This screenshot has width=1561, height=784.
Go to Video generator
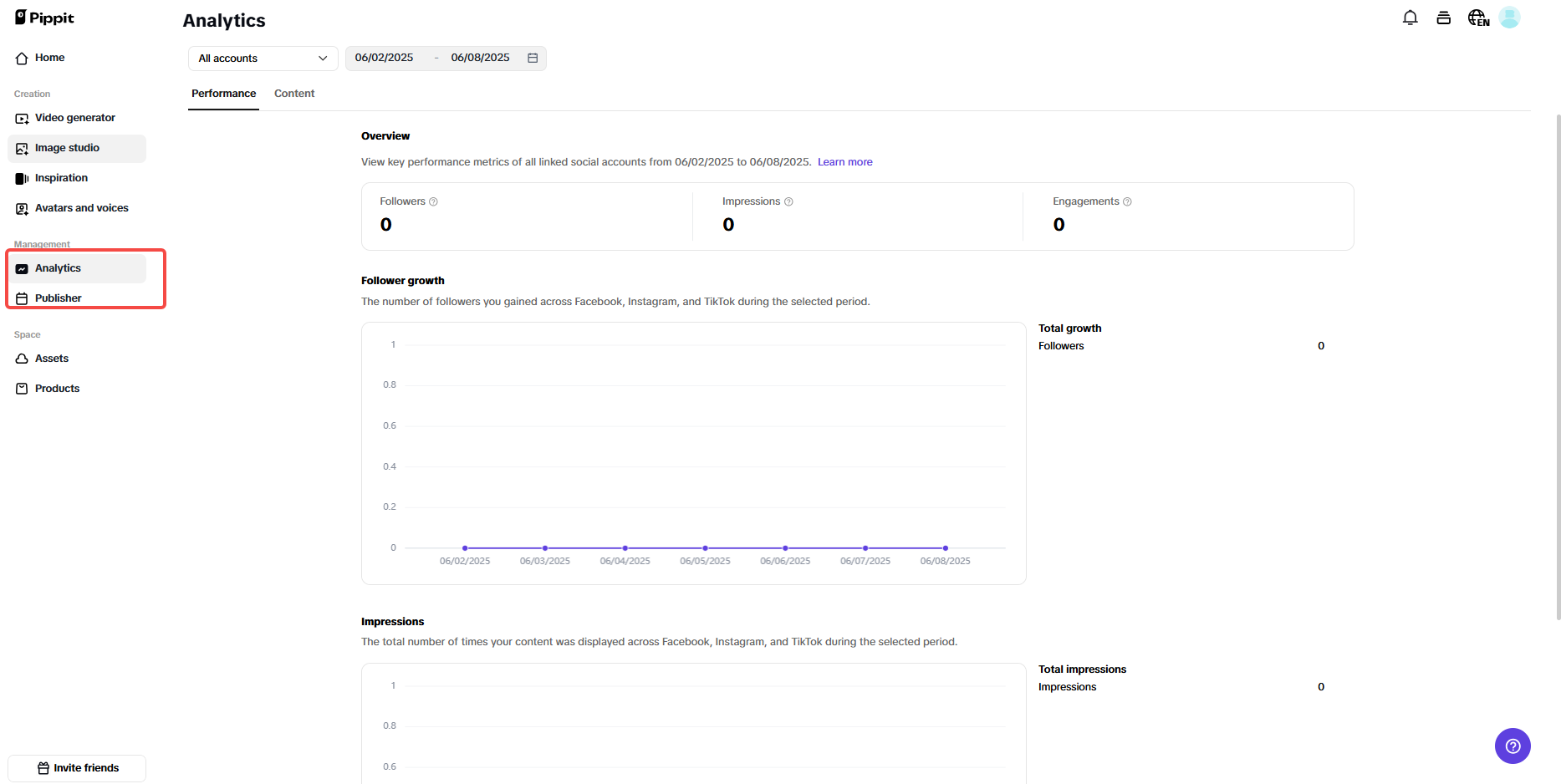75,118
